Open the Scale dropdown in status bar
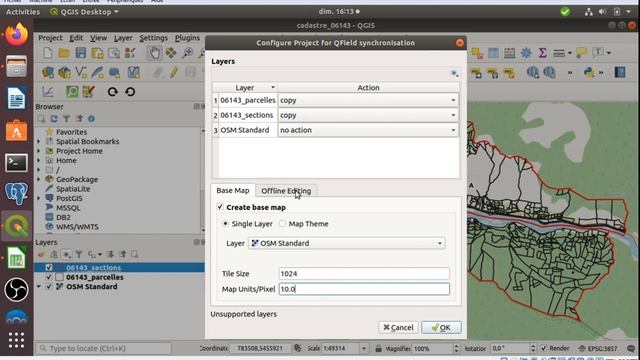This screenshot has height=360, width=640. (364, 349)
